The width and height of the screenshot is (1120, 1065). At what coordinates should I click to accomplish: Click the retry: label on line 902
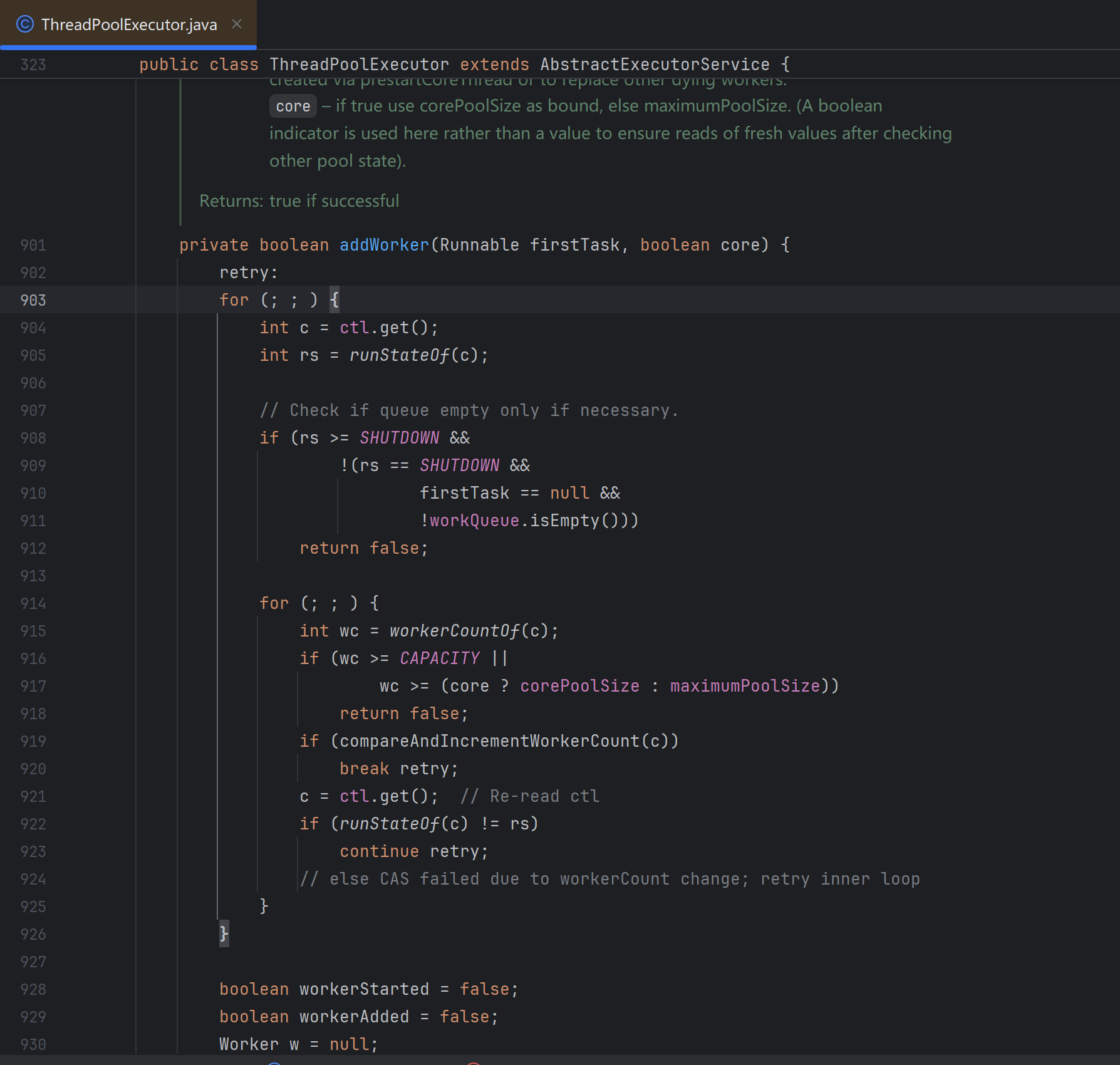[x=249, y=273]
